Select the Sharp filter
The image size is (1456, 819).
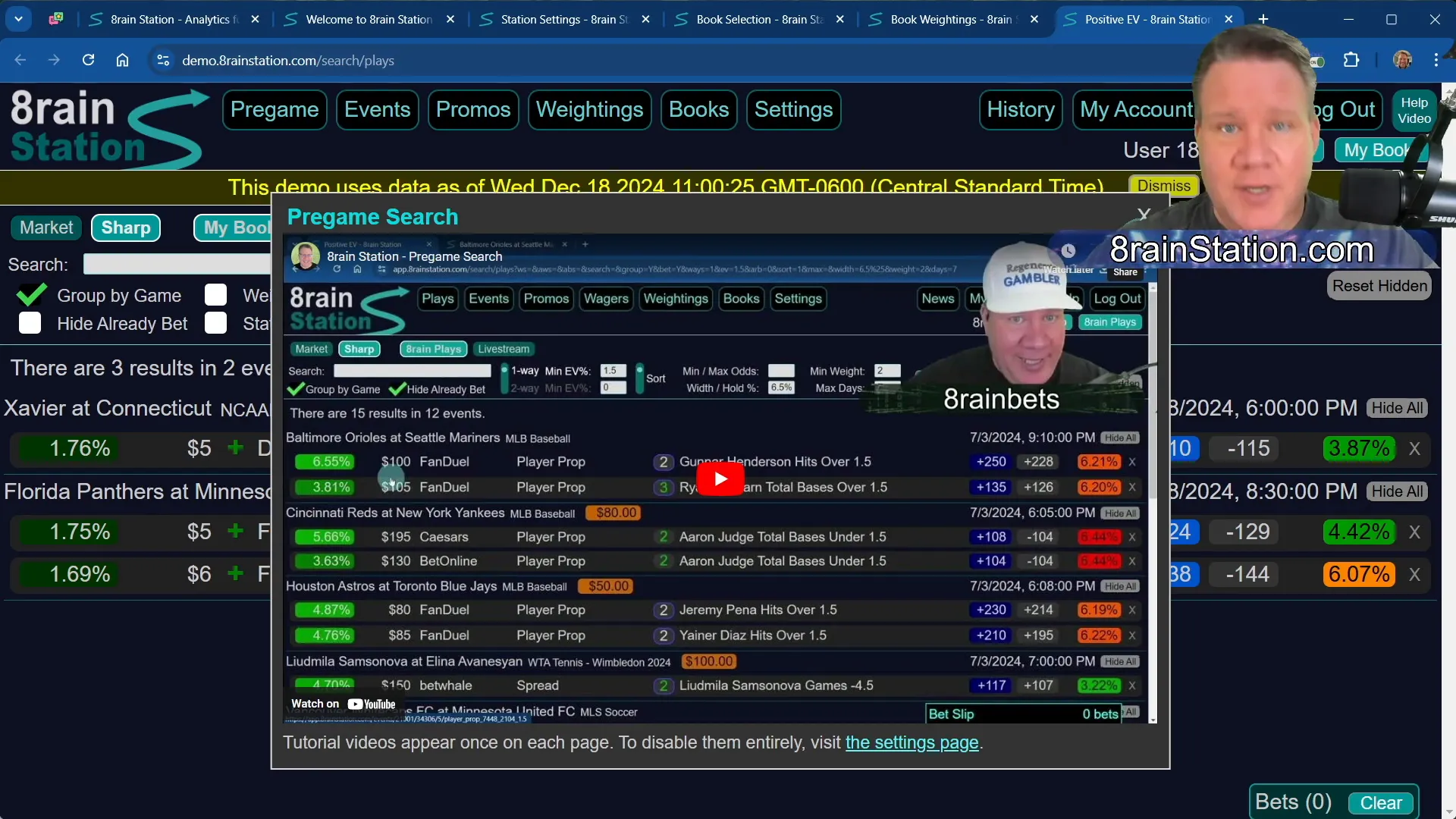pyautogui.click(x=126, y=227)
